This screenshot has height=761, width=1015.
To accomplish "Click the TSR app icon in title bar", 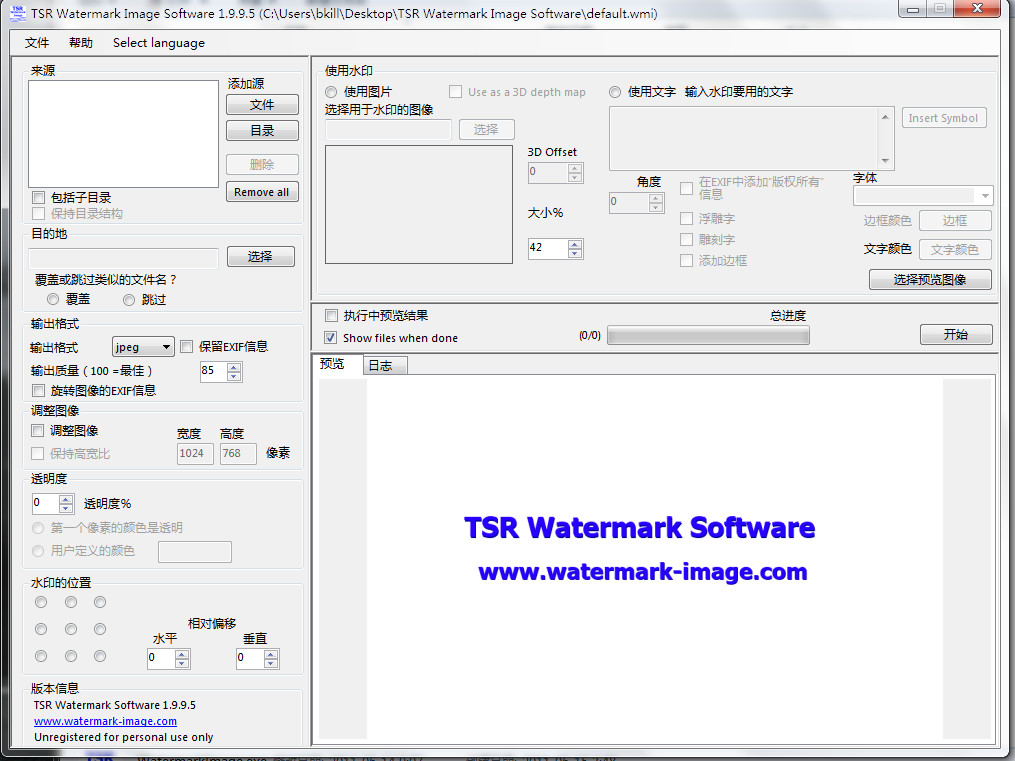I will (17, 13).
